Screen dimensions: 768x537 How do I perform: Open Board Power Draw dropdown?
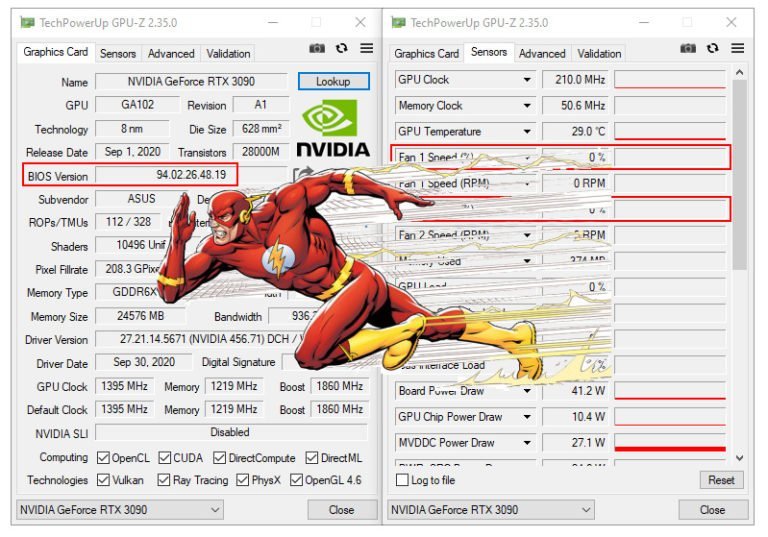point(527,391)
